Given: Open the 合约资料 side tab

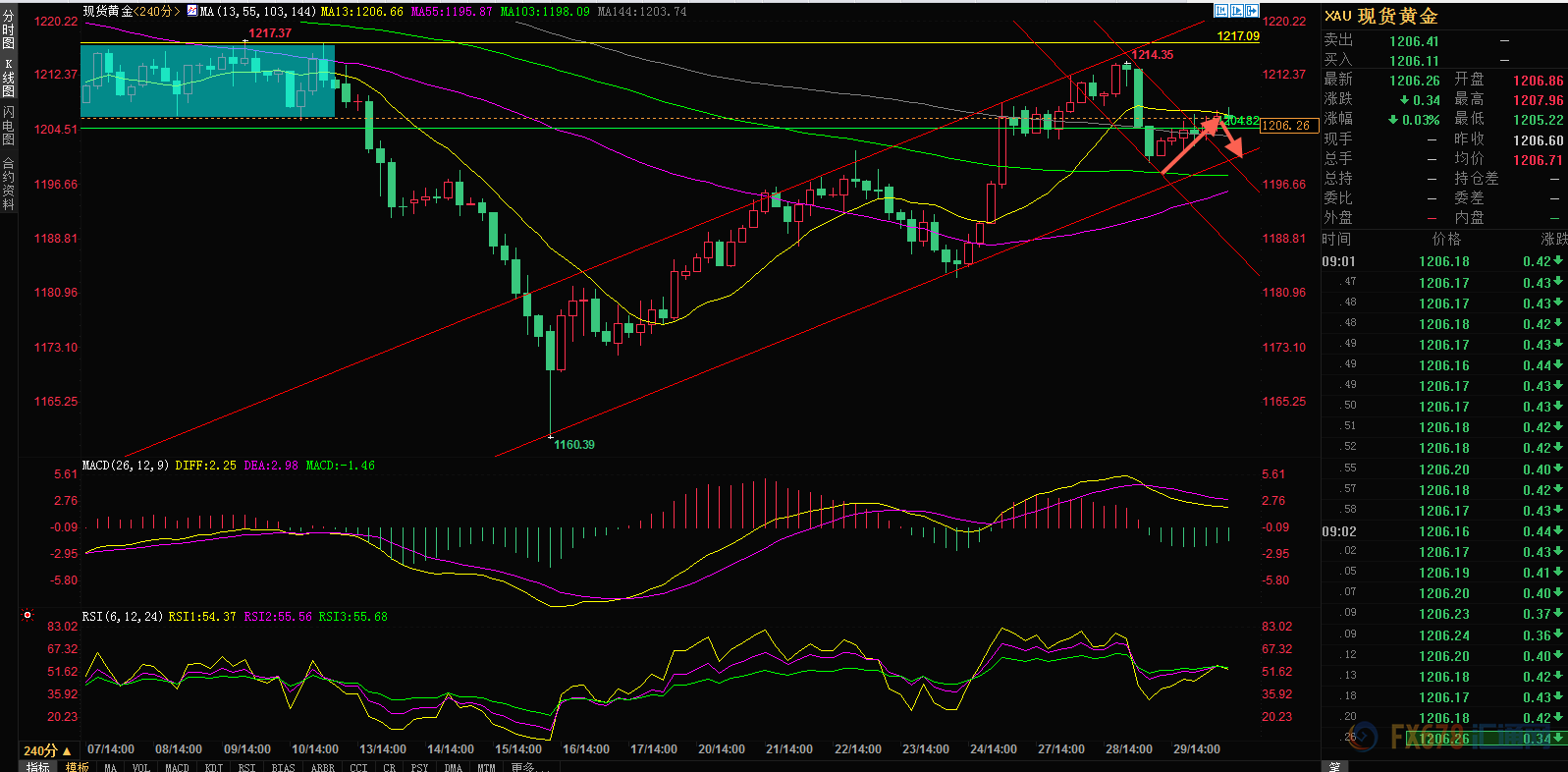Looking at the screenshot, I should click(x=9, y=184).
